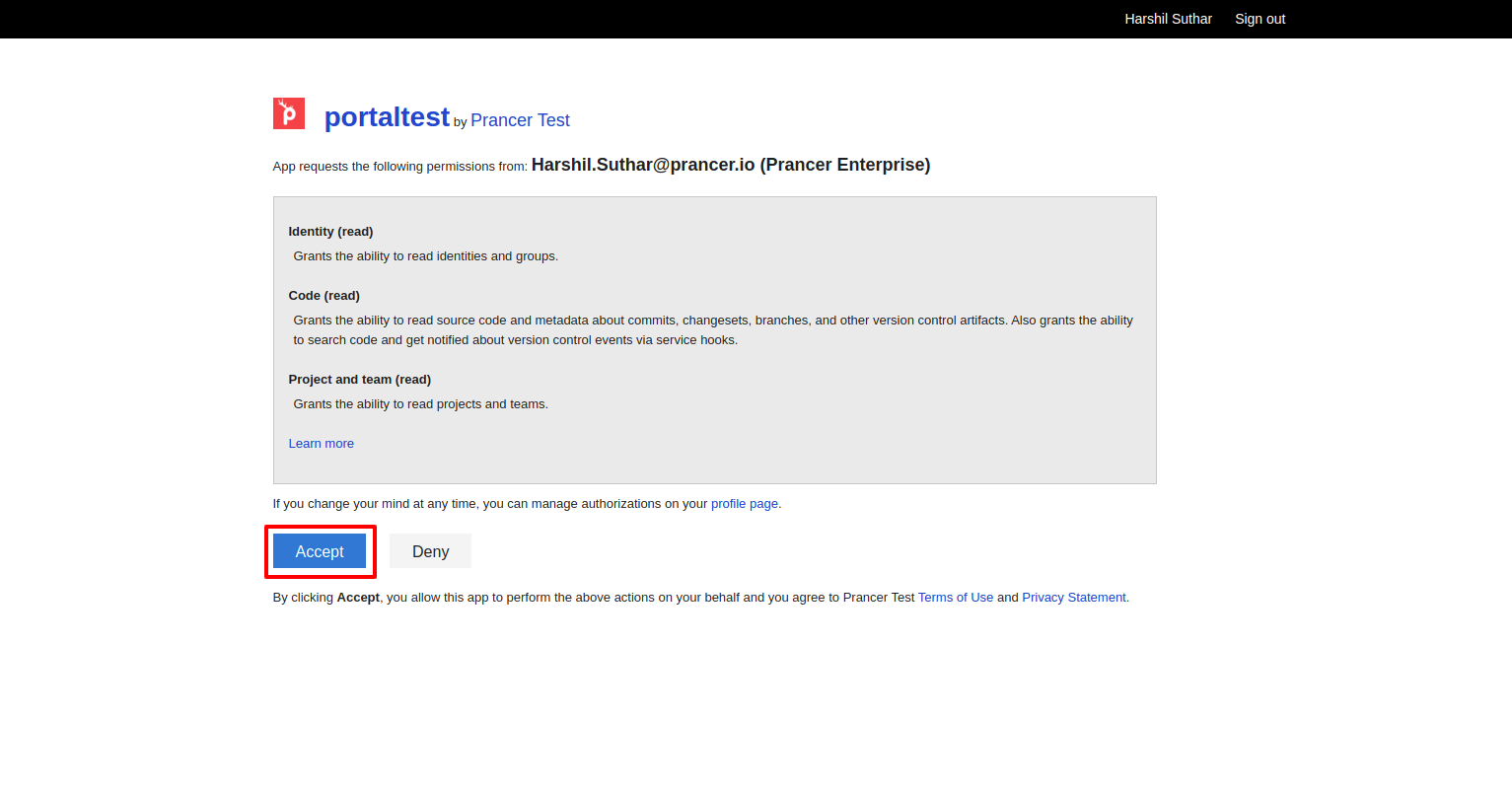Click the red Prancer logo icon
This screenshot has height=788, width=1512.
(x=289, y=113)
